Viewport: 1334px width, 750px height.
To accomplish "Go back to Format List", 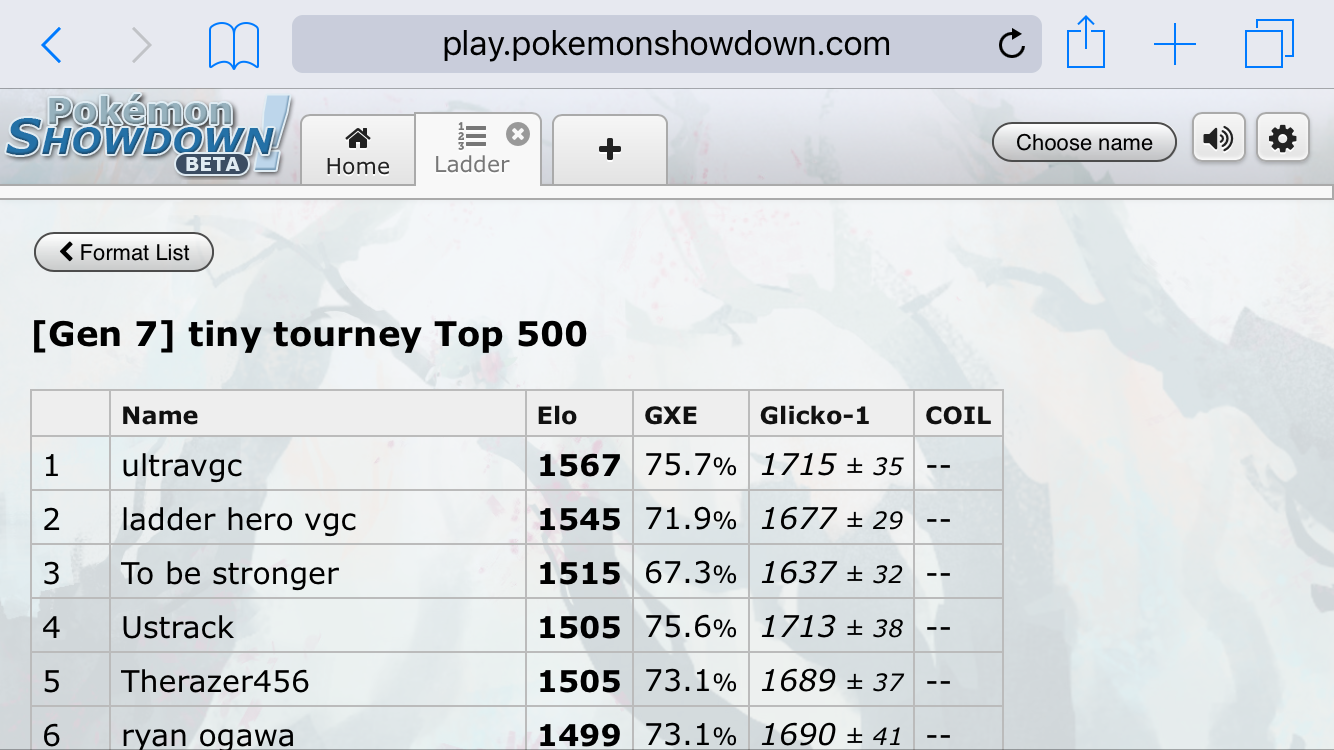I will [124, 252].
